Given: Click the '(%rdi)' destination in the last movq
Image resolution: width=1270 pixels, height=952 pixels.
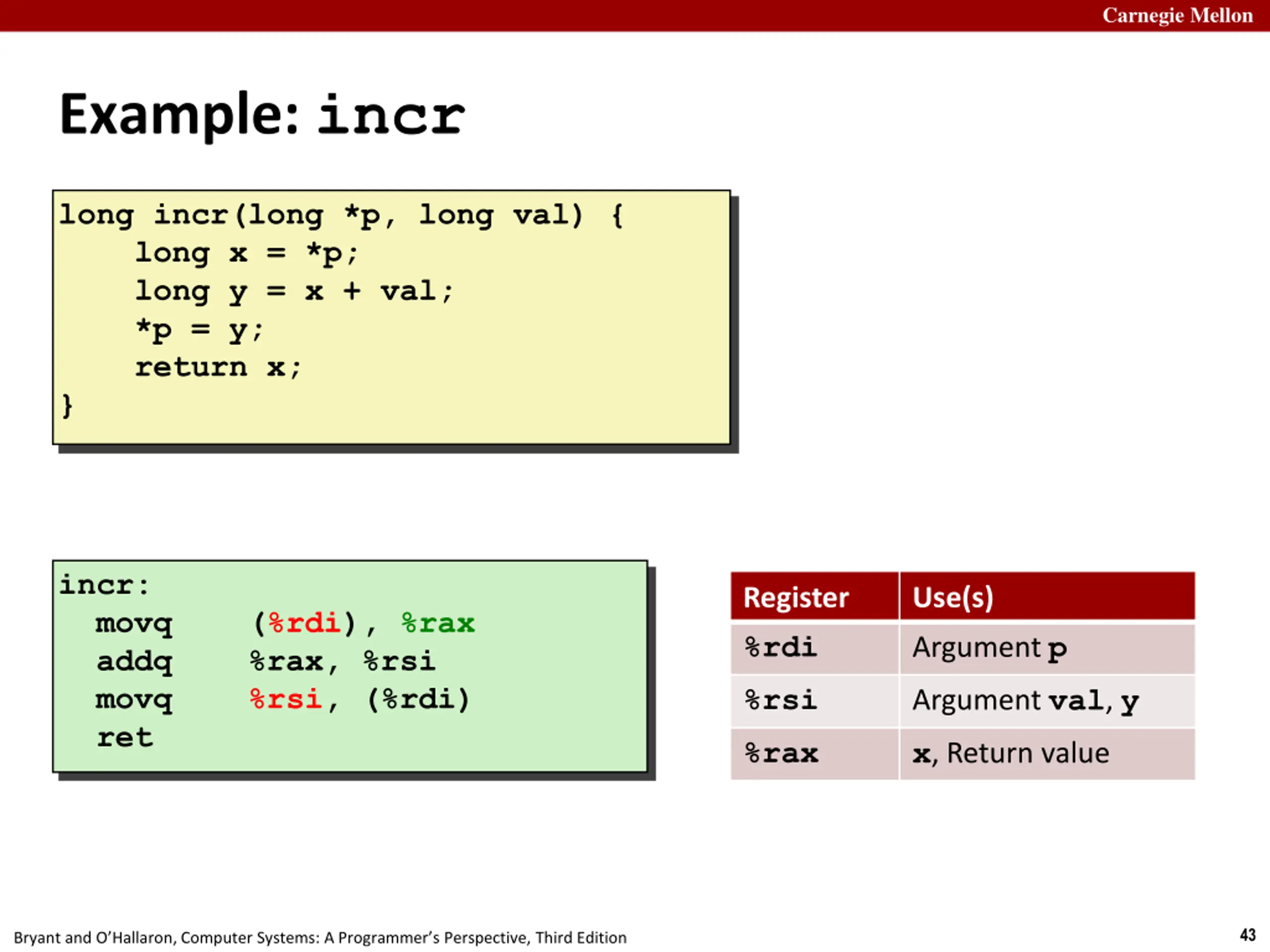Looking at the screenshot, I should point(419,700).
